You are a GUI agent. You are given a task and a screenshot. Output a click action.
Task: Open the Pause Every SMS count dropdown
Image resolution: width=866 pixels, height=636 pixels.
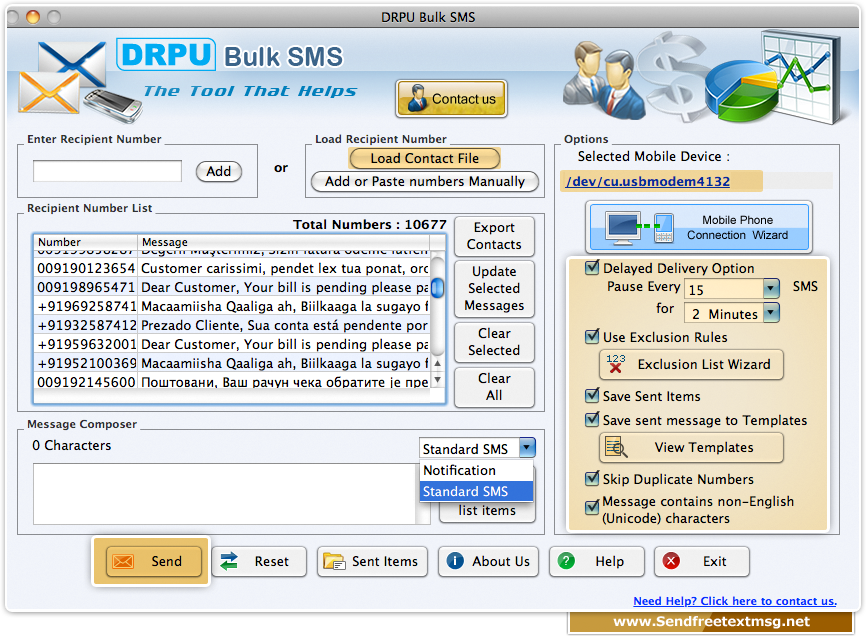(x=770, y=288)
